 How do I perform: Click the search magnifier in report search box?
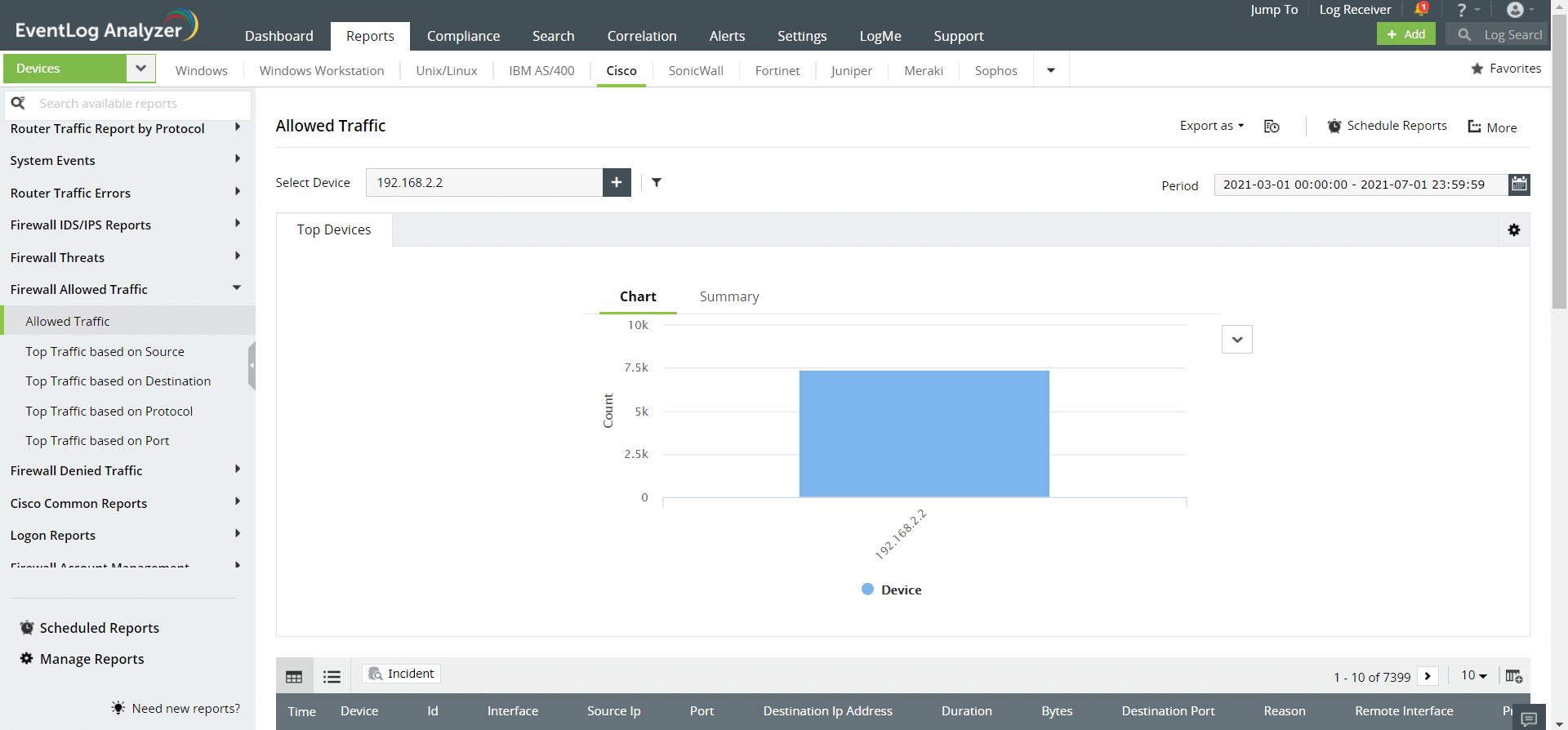18,103
